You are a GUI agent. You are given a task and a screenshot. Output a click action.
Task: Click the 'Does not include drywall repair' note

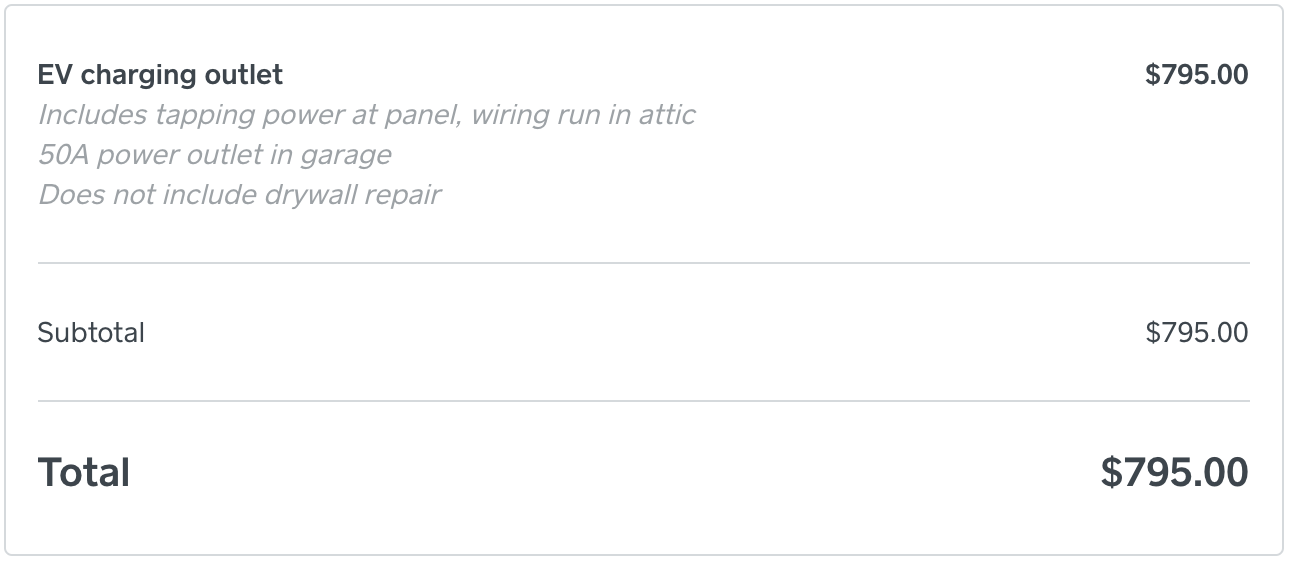coord(239,194)
